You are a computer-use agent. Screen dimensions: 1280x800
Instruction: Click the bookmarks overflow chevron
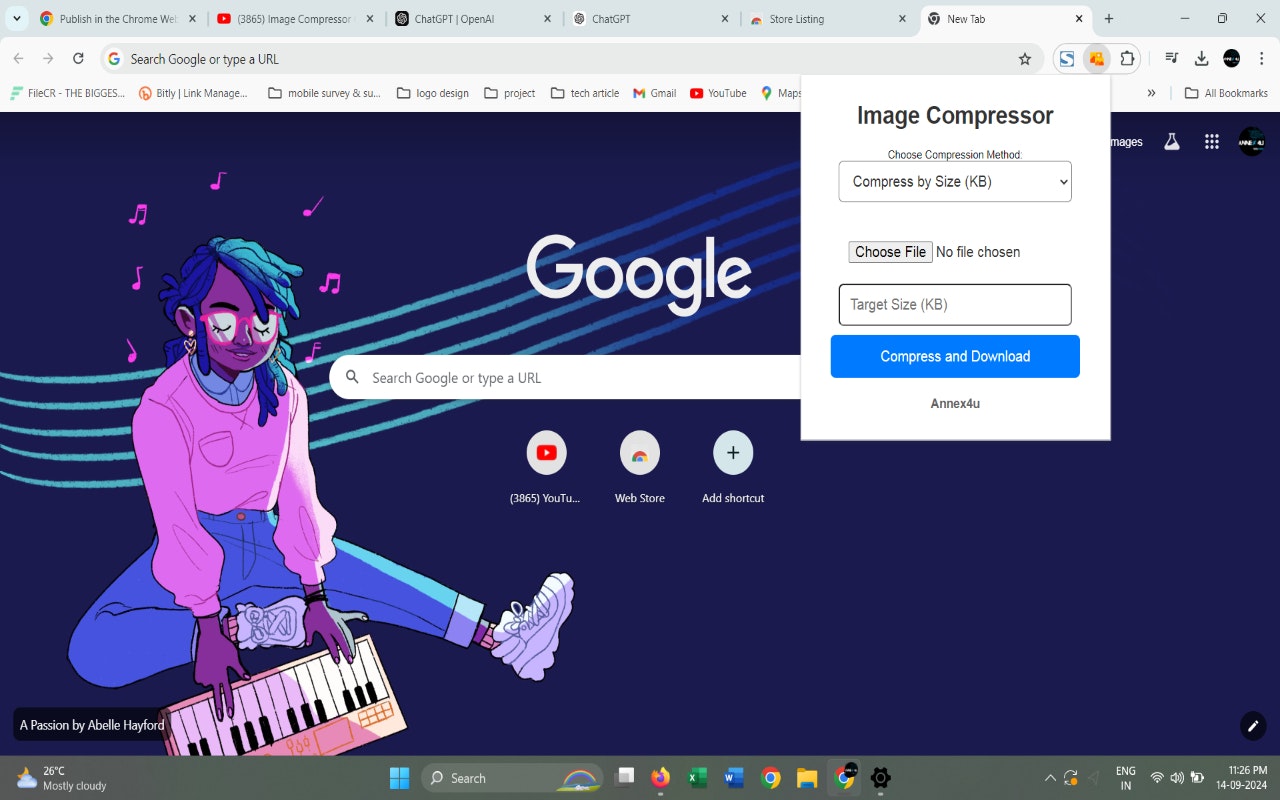1151,92
